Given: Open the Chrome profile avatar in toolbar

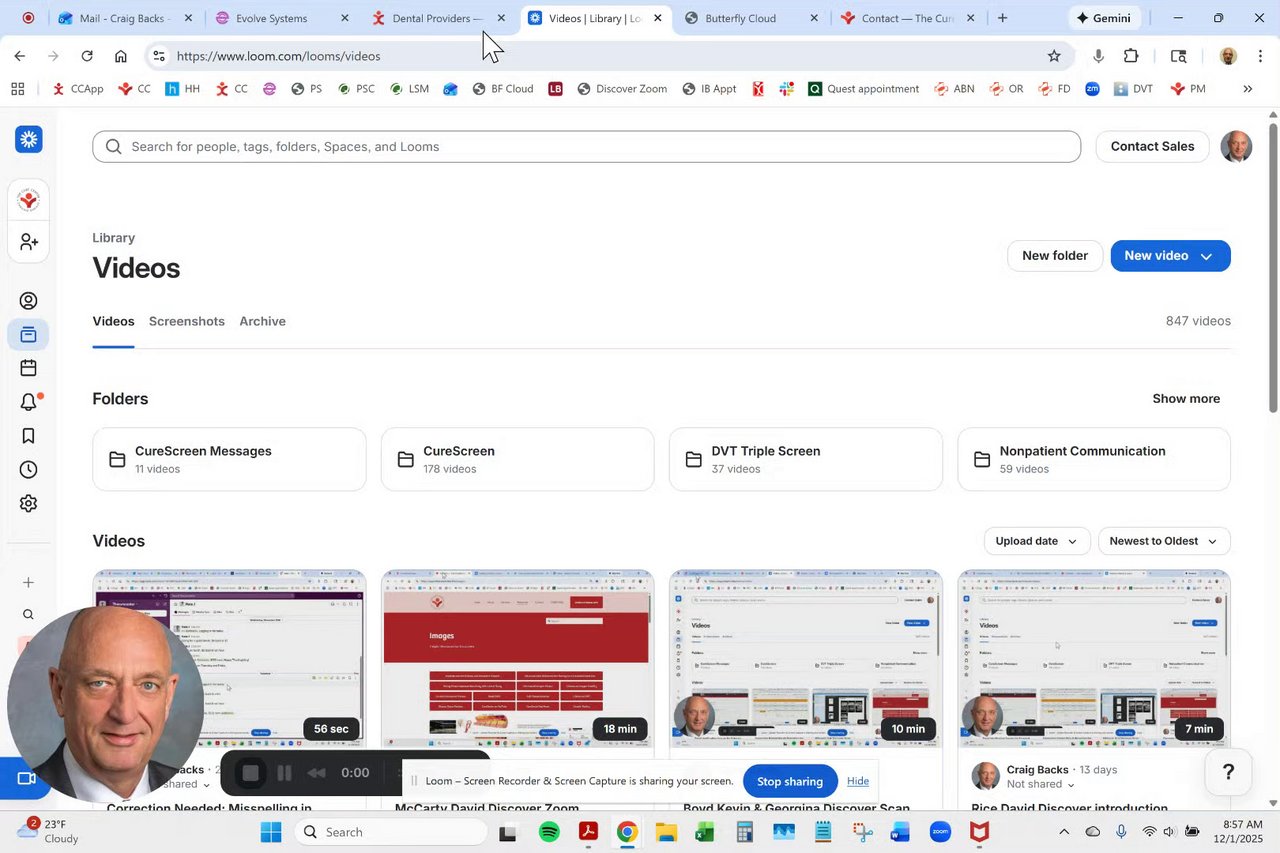Looking at the screenshot, I should pyautogui.click(x=1228, y=56).
